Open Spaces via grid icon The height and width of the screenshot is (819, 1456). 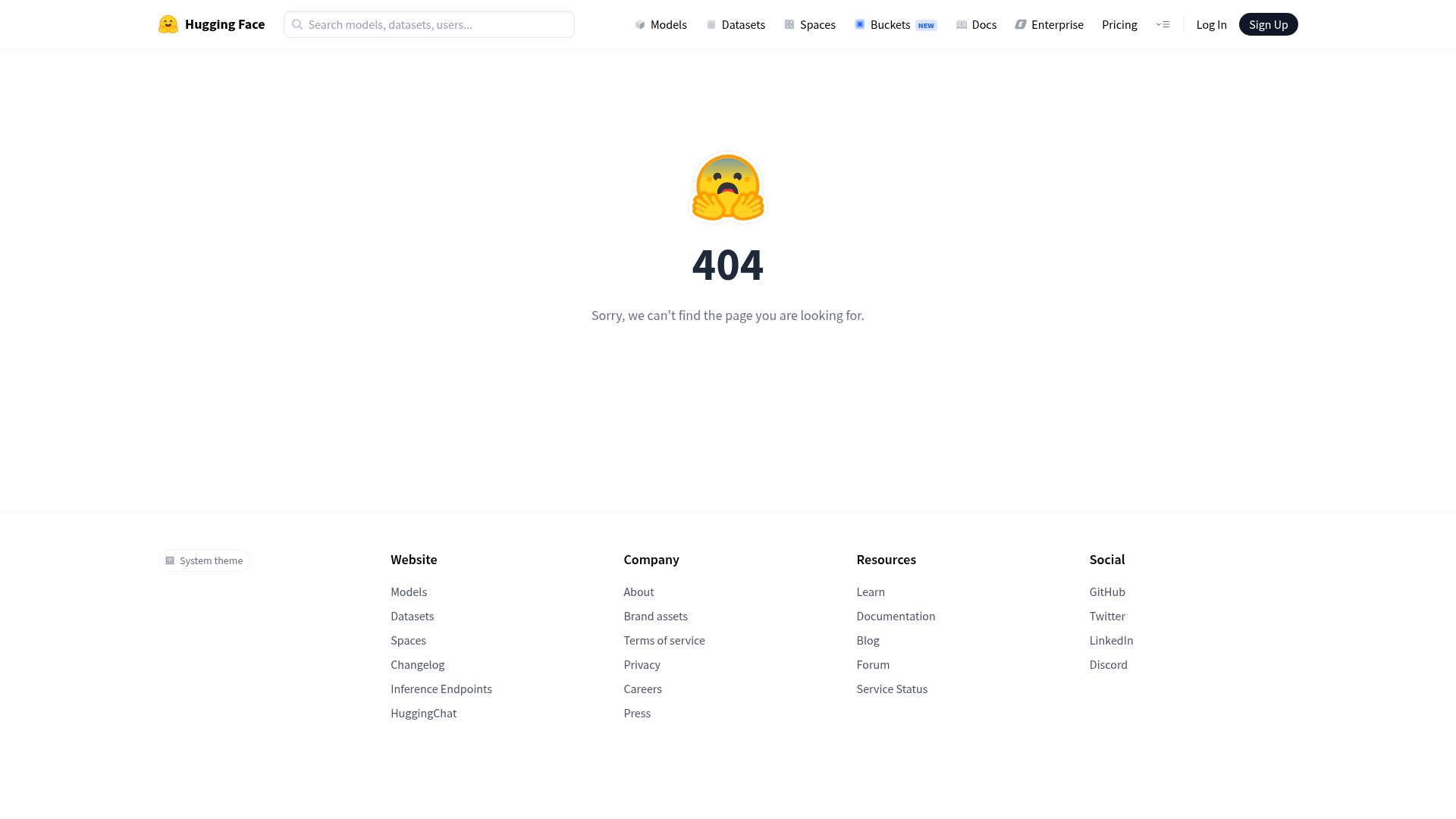[789, 24]
